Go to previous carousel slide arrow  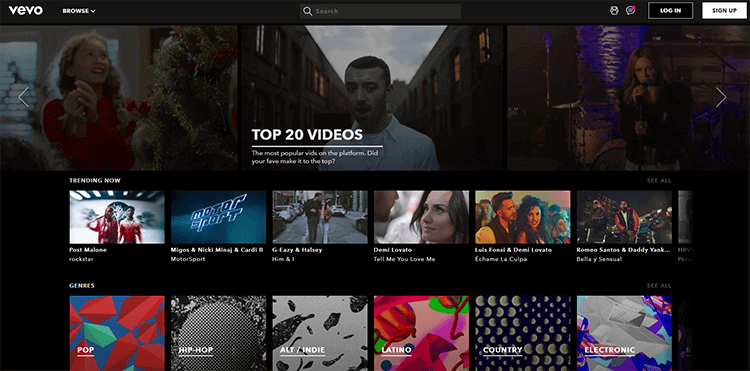click(x=23, y=97)
